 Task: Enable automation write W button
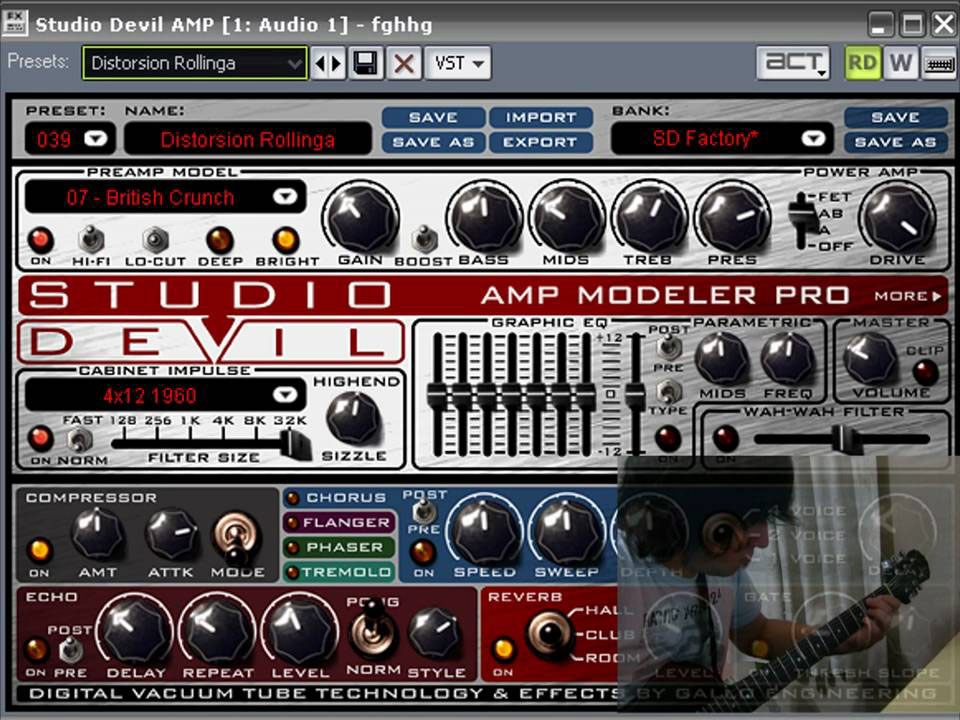pos(900,63)
